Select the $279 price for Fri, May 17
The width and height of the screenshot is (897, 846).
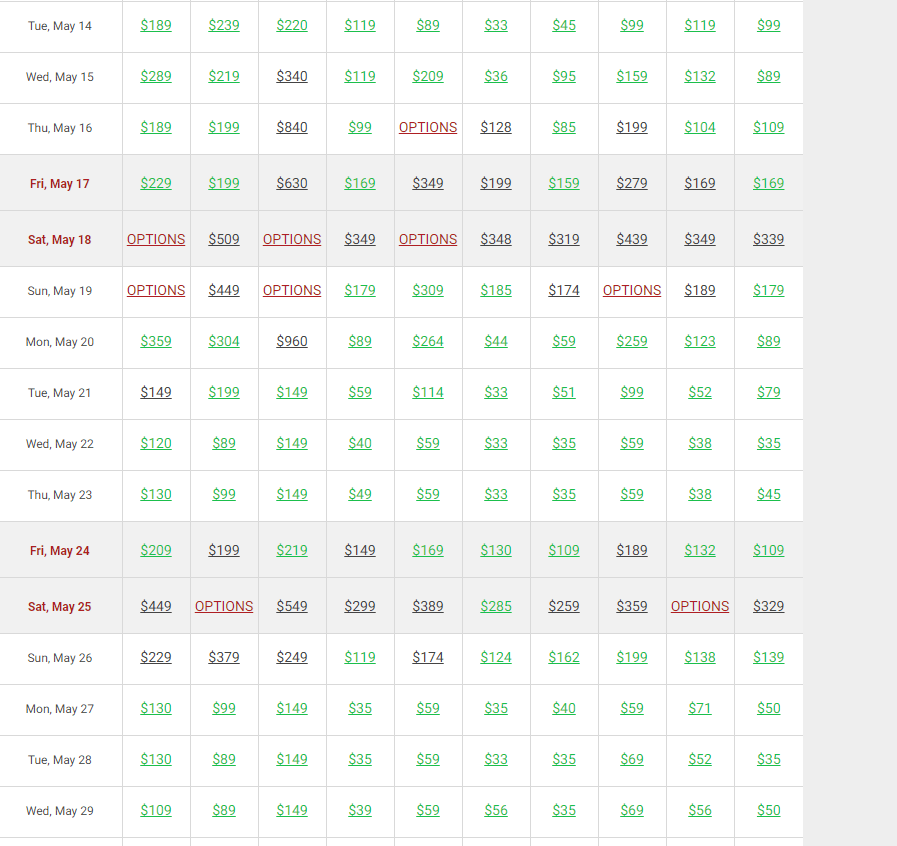[x=632, y=183]
